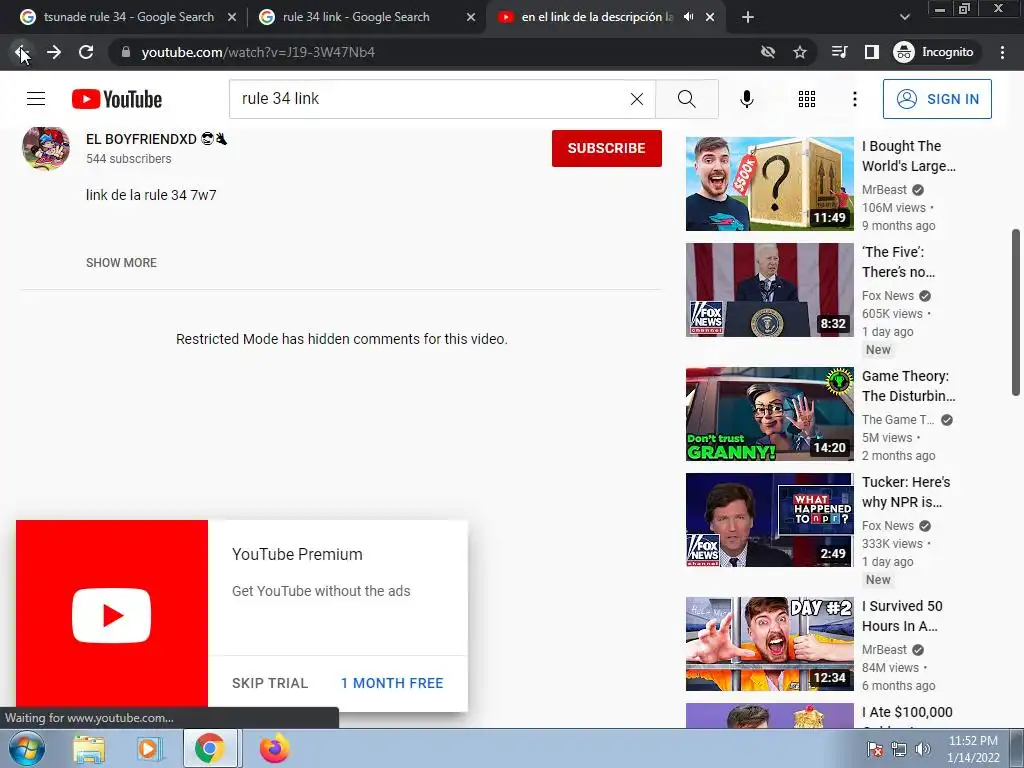The image size is (1024, 768).
Task: Open Windows Explorer from taskbar
Action: pyautogui.click(x=89, y=748)
